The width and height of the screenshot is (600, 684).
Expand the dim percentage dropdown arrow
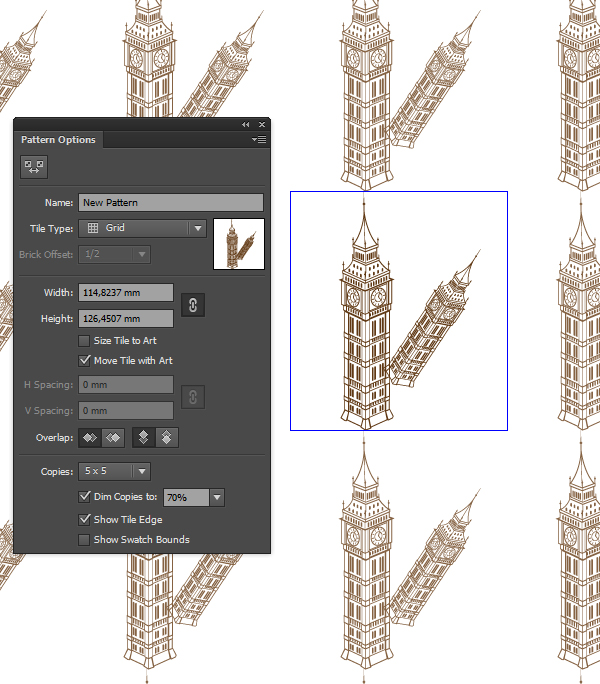click(217, 498)
